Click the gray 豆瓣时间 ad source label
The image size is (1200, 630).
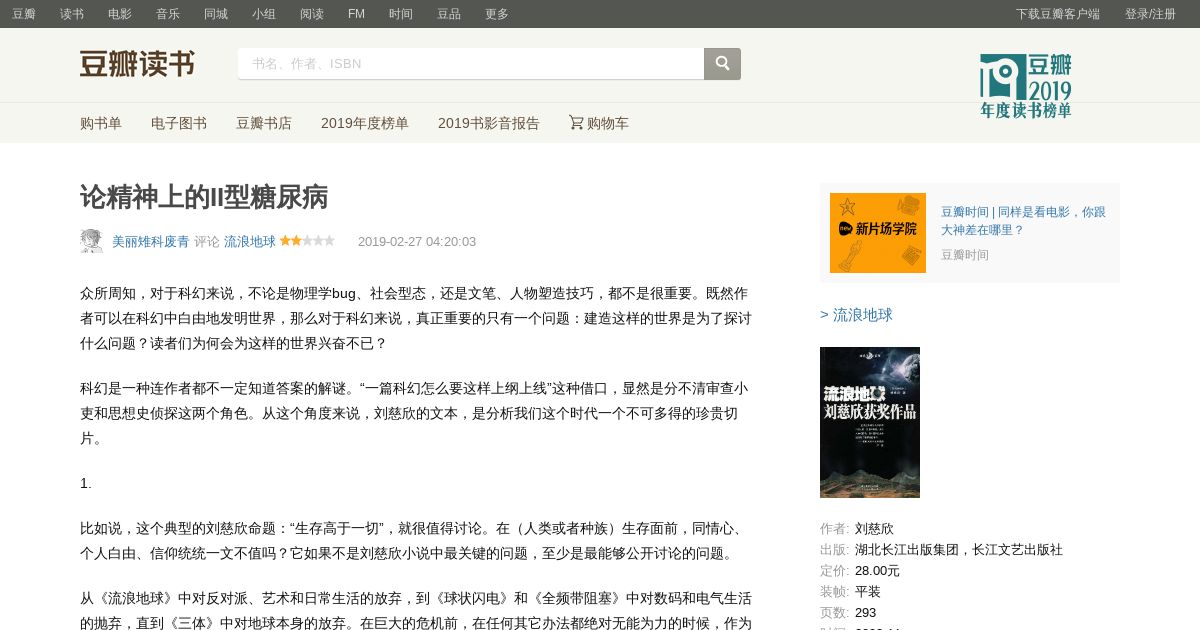pos(965,255)
